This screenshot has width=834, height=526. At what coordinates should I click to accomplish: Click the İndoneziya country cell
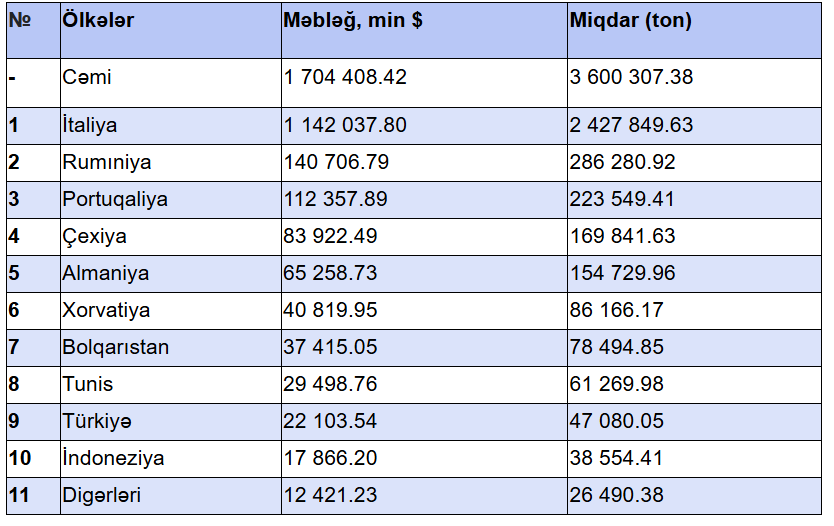click(x=112, y=458)
